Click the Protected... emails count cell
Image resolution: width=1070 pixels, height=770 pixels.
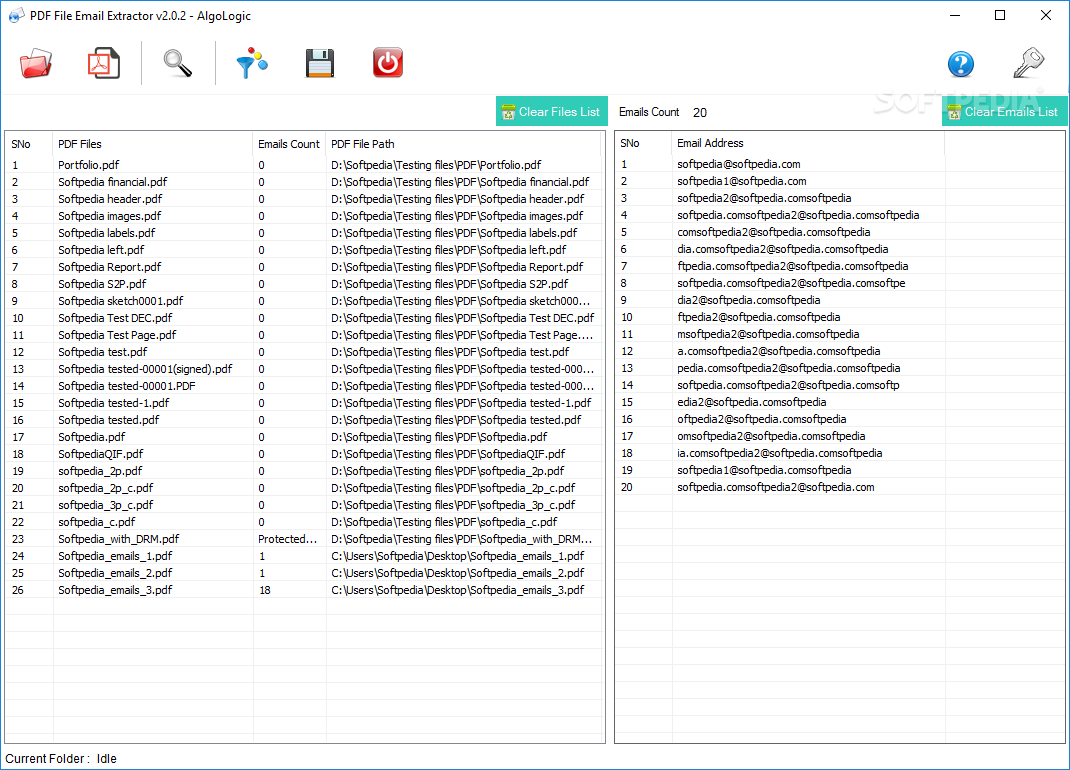(x=288, y=539)
